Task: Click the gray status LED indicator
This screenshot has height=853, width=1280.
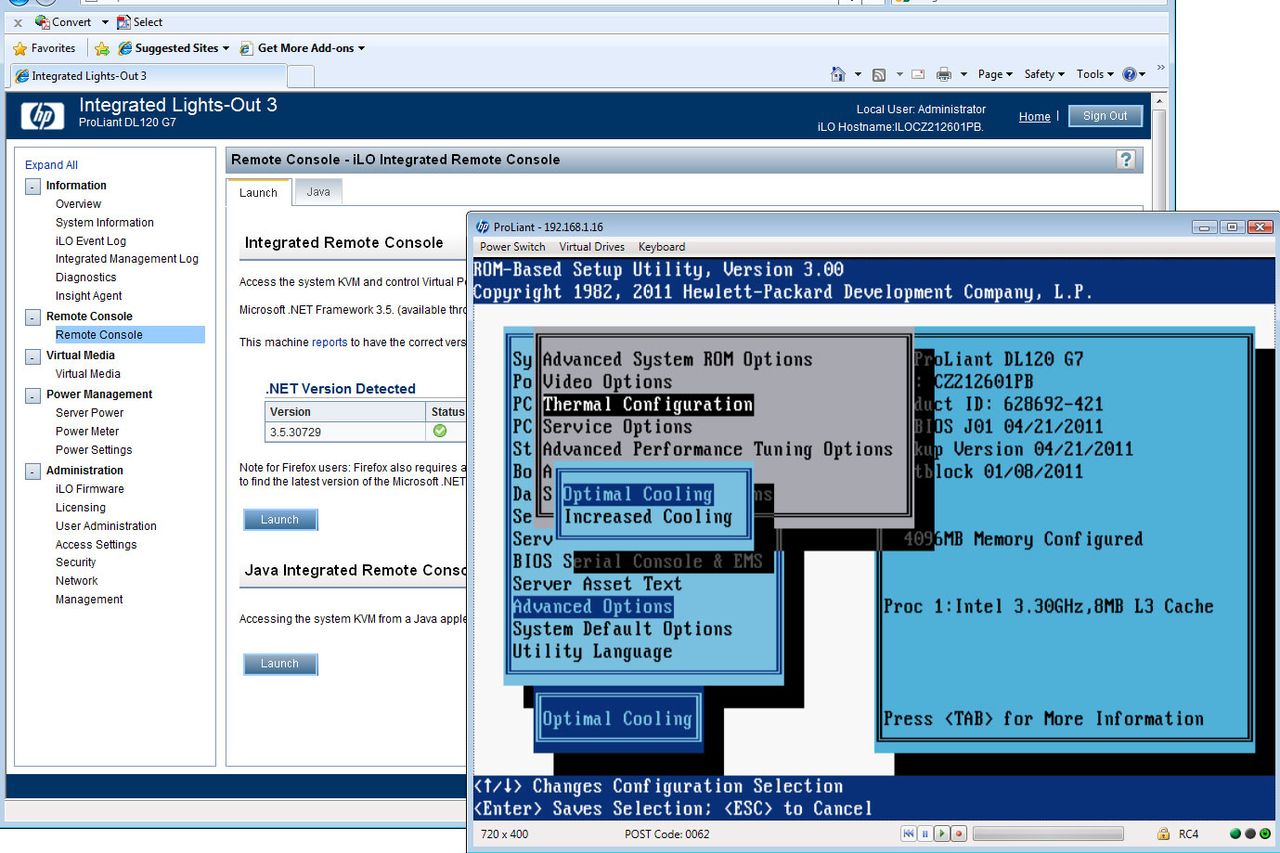Action: pyautogui.click(x=1249, y=833)
